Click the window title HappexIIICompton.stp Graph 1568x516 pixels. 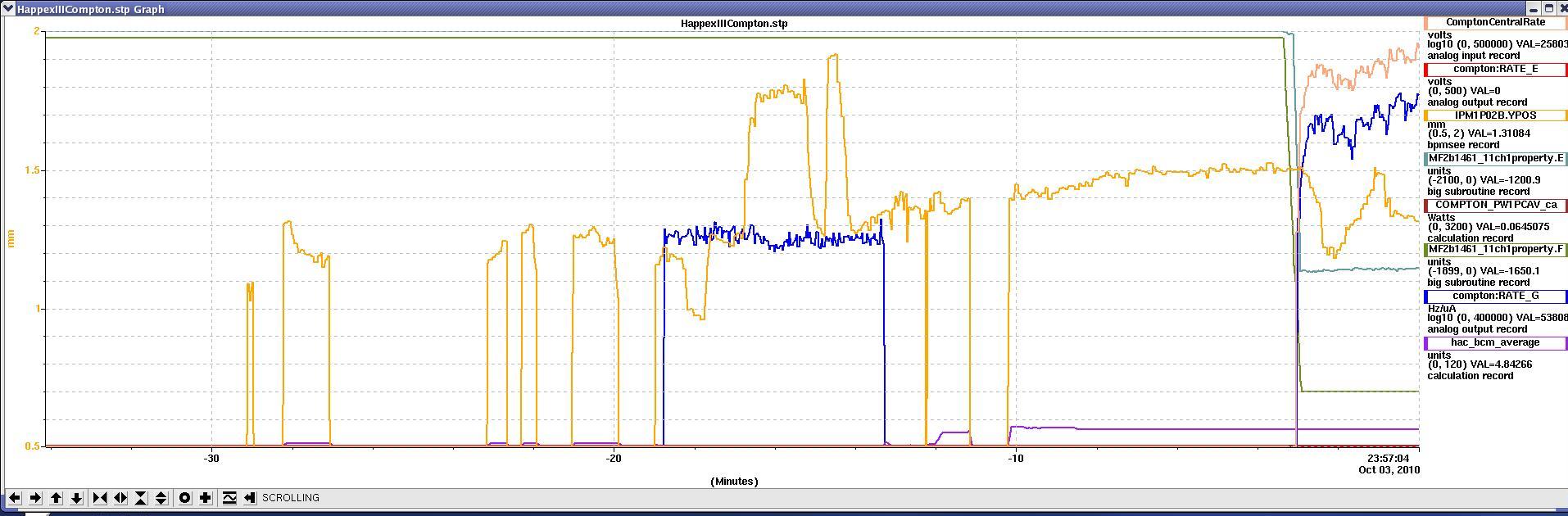point(90,9)
